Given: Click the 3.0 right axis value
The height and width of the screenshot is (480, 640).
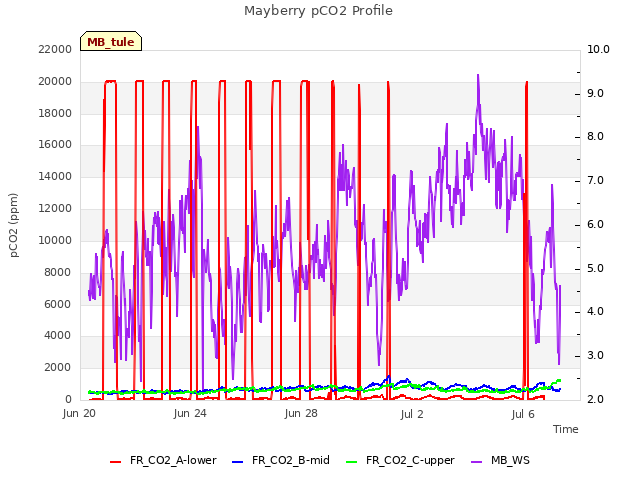Looking at the screenshot, I should (x=596, y=356).
